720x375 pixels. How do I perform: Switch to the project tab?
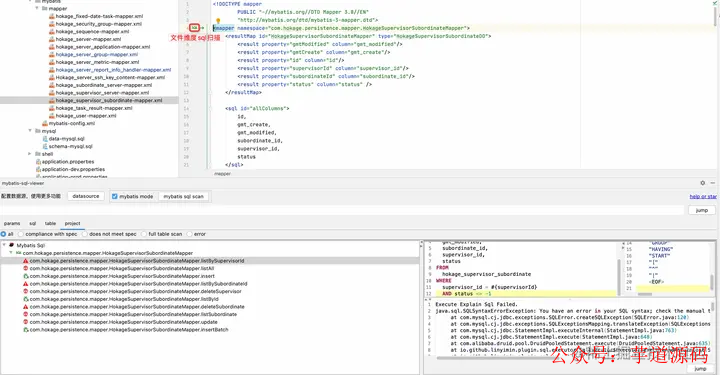(x=73, y=224)
